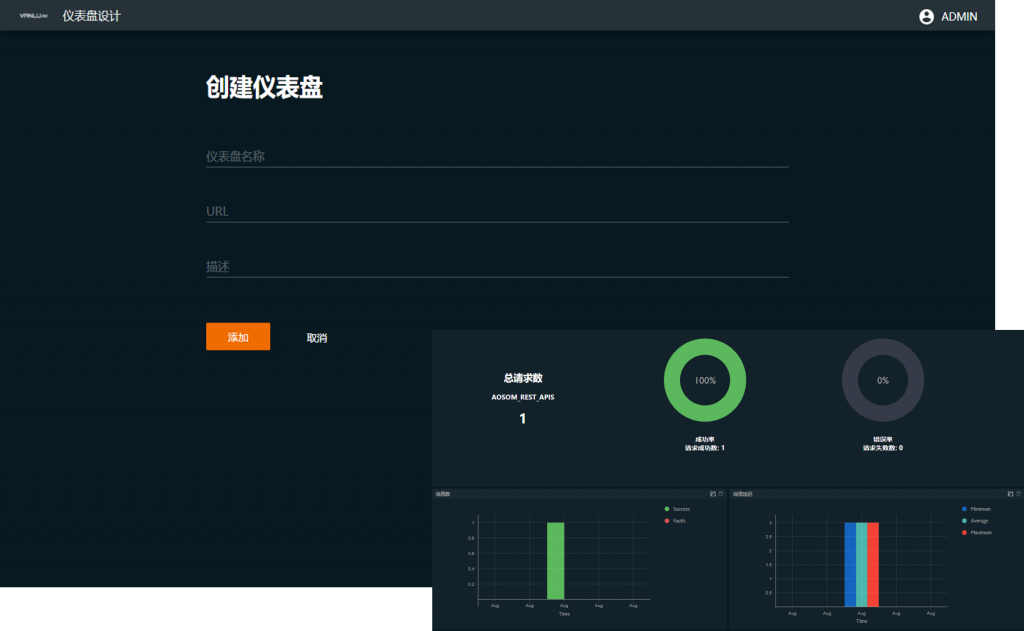Focus the 仪表盘名称 input field
Viewport: 1024px width, 631px height.
(x=497, y=156)
